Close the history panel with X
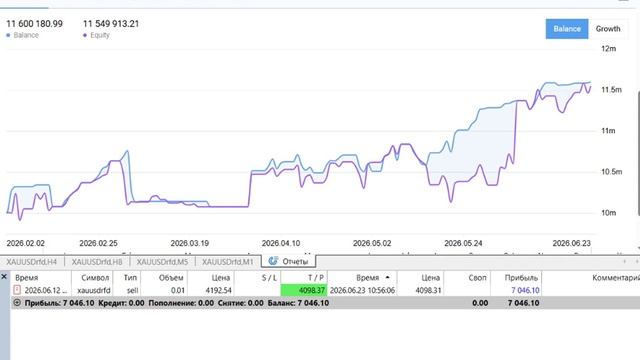 point(4,277)
